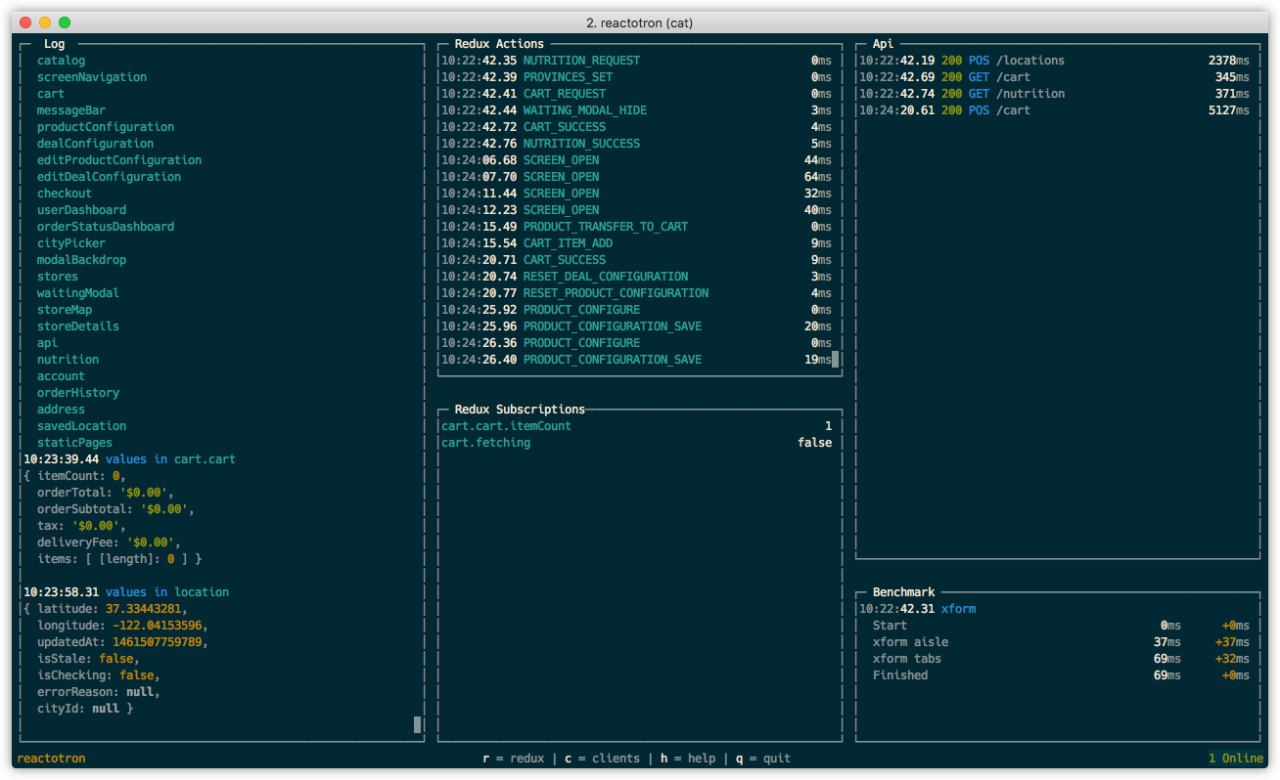
Task: Click 'c = clients' shortcut in footer
Action: (602, 758)
